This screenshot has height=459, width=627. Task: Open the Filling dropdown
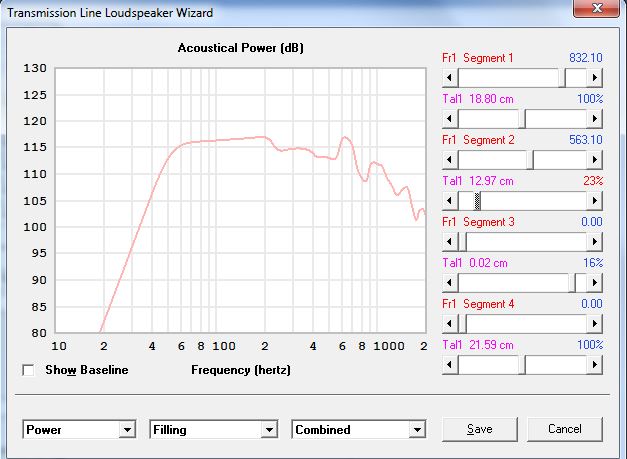pyautogui.click(x=214, y=429)
